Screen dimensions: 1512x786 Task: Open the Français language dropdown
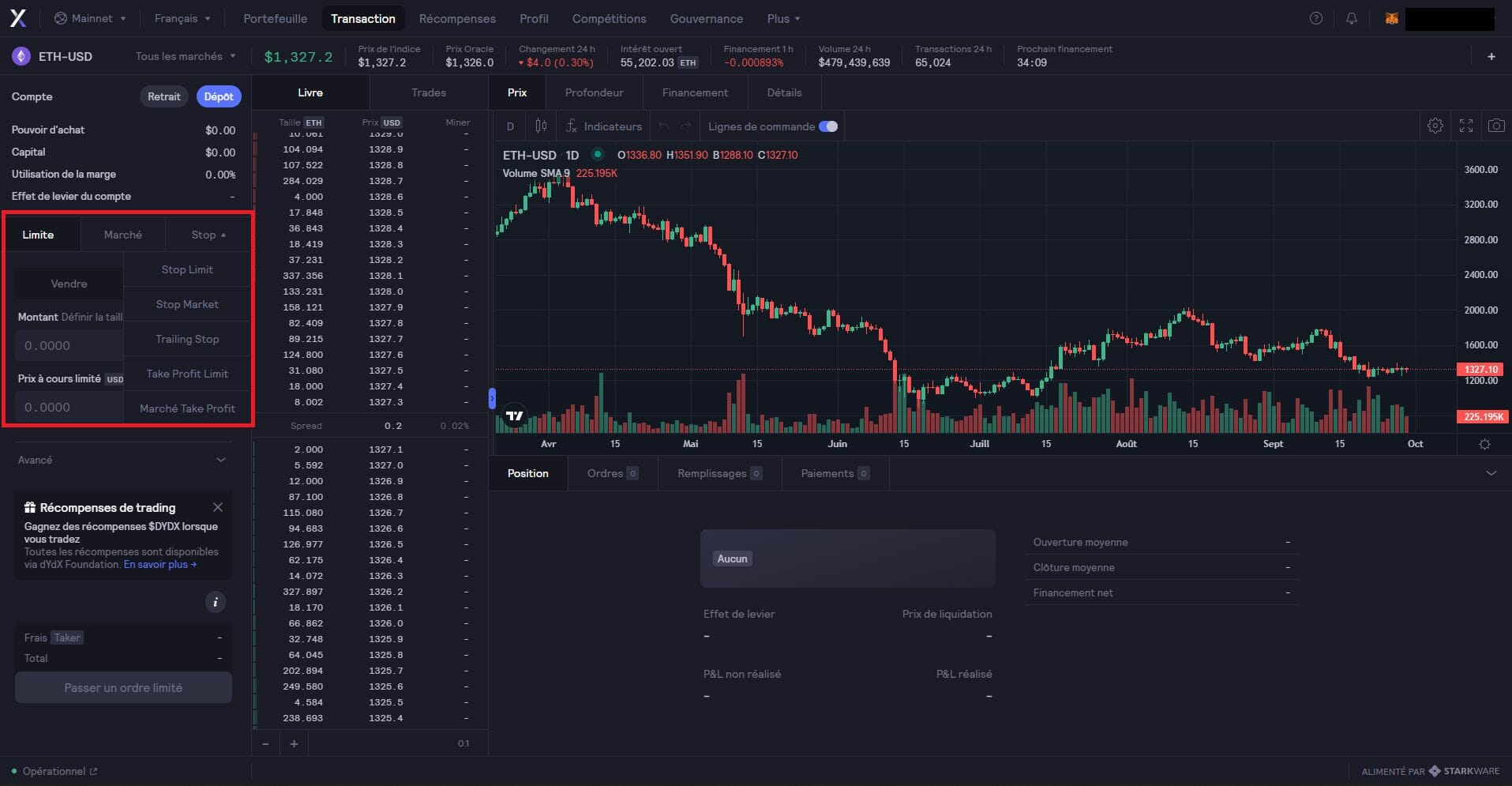[182, 18]
